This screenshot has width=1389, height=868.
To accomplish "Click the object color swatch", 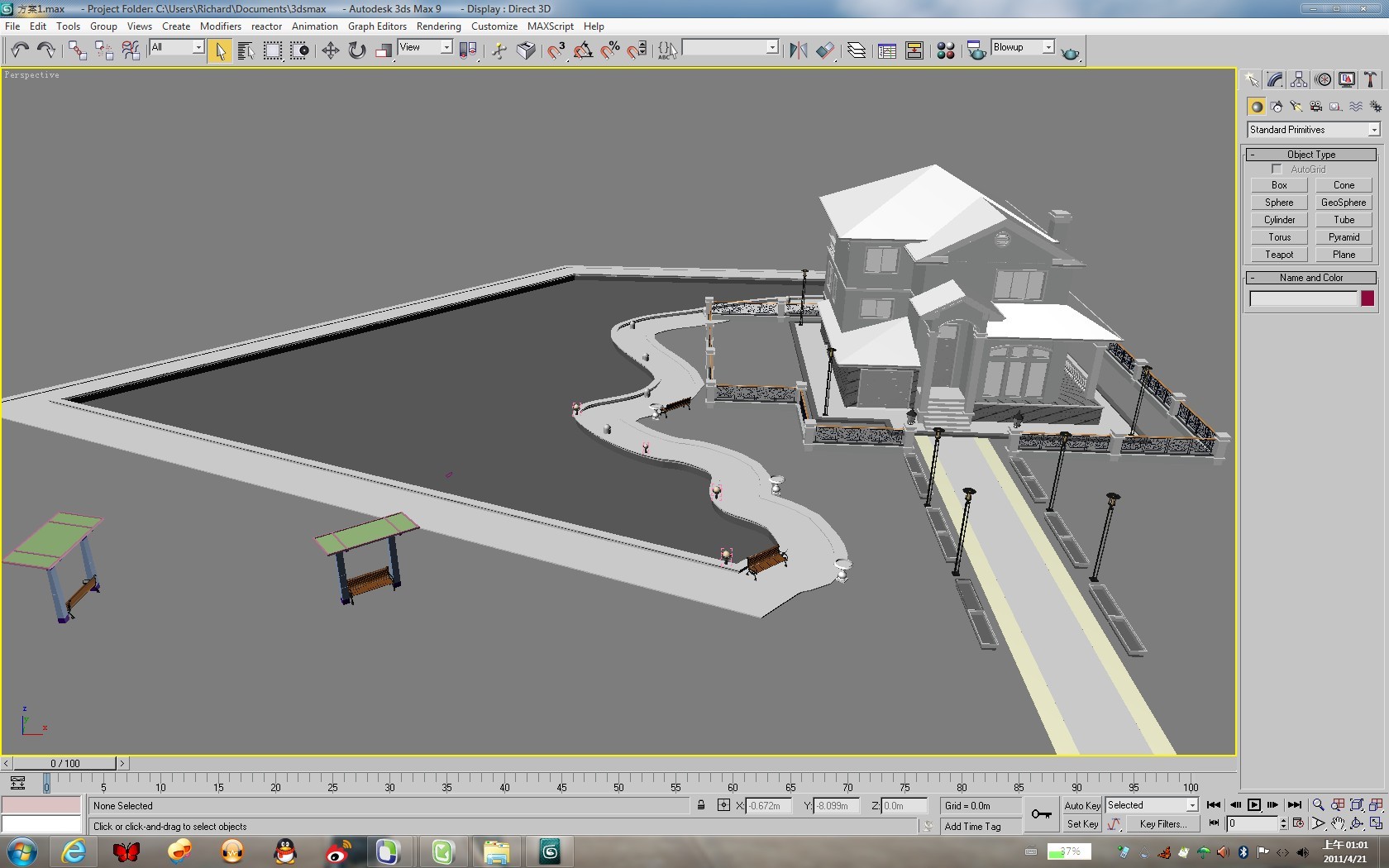I will click(1368, 298).
